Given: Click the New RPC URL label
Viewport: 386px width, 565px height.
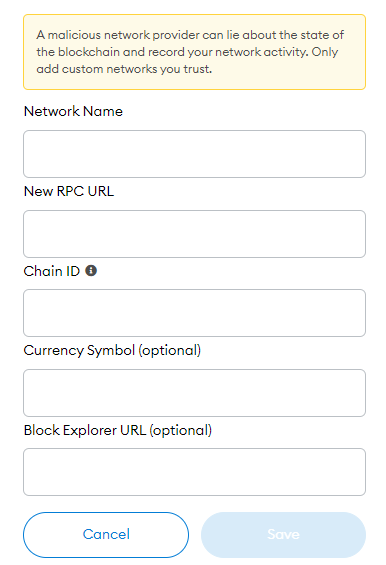Looking at the screenshot, I should (x=69, y=191).
